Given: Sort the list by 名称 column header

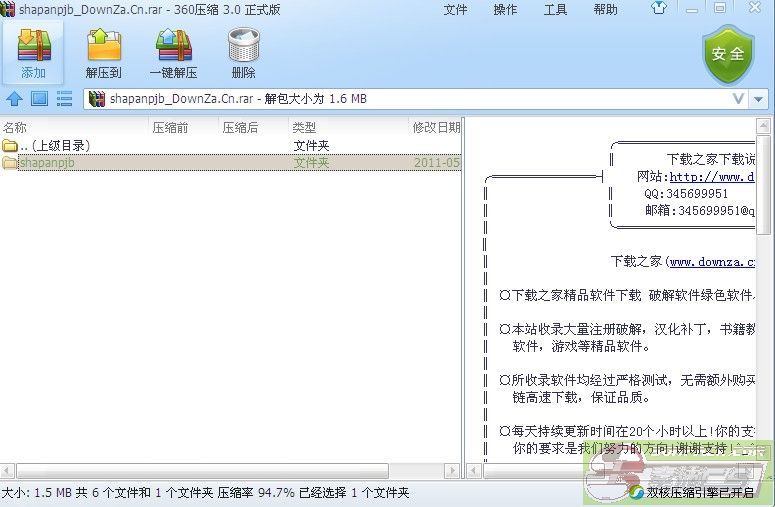Looking at the screenshot, I should click(x=15, y=127).
